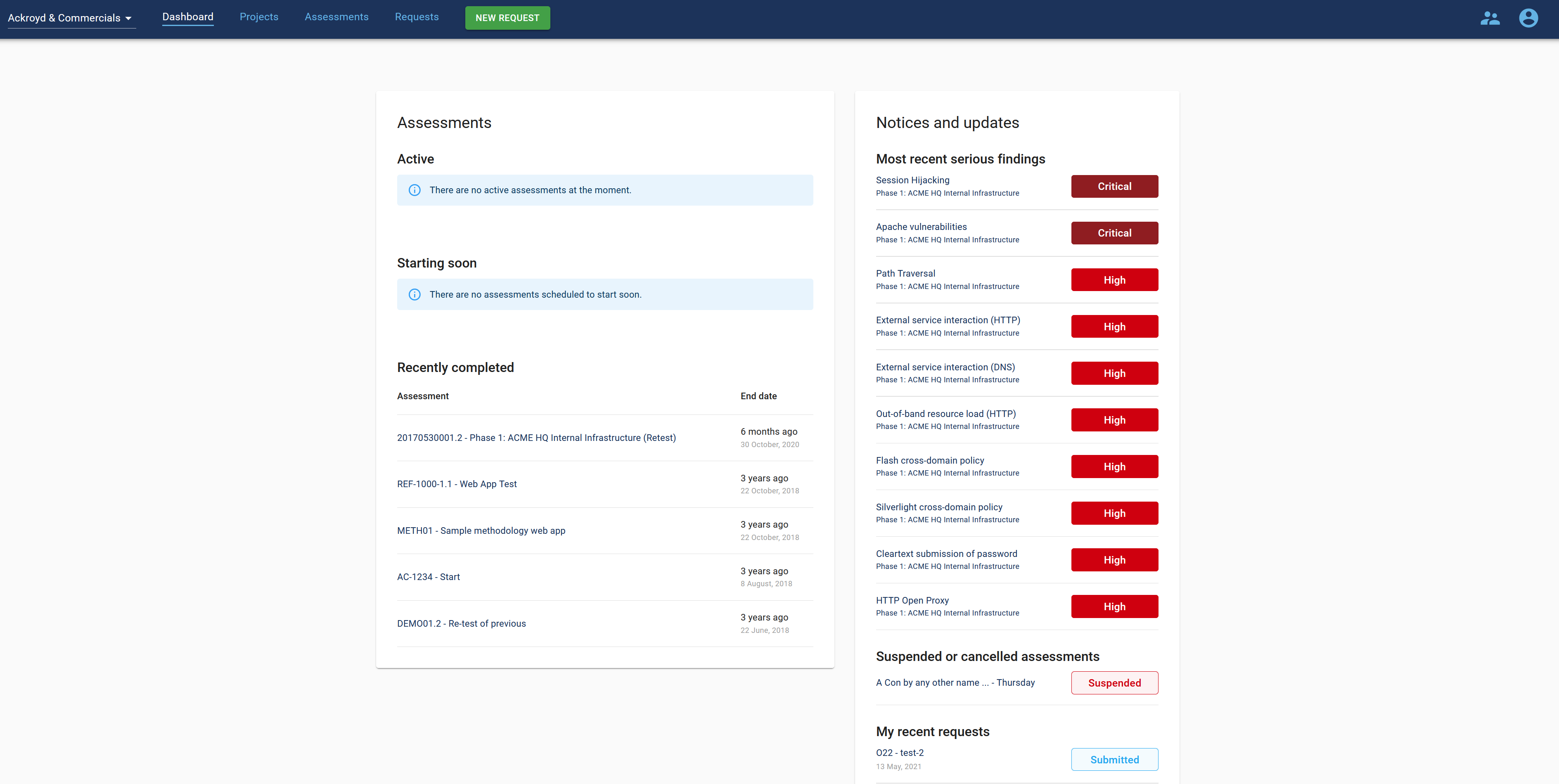Click High badge for Cleartext submission of password
Viewport: 1559px width, 784px height.
[1114, 560]
